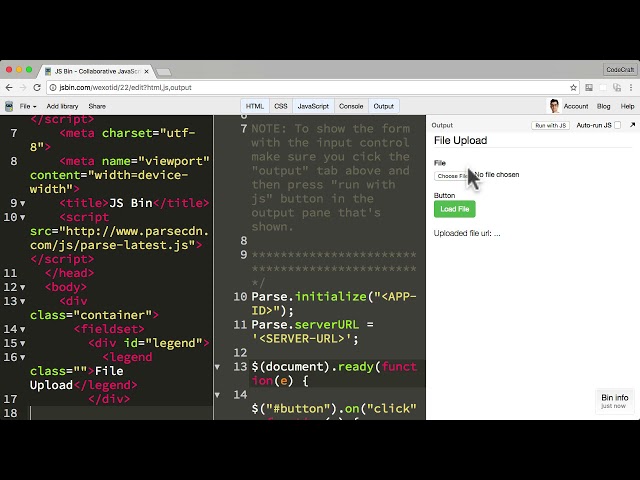Collapse HTML line 13 div fold

(22, 301)
